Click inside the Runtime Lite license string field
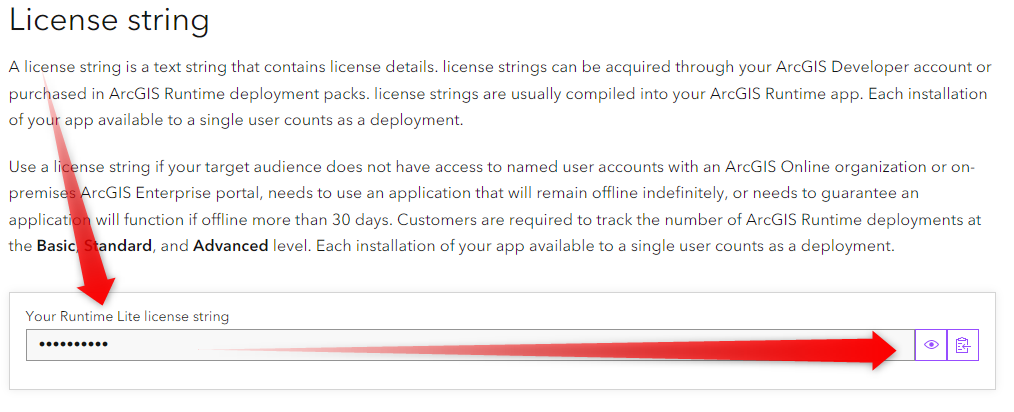The image size is (1014, 412). pos(470,345)
